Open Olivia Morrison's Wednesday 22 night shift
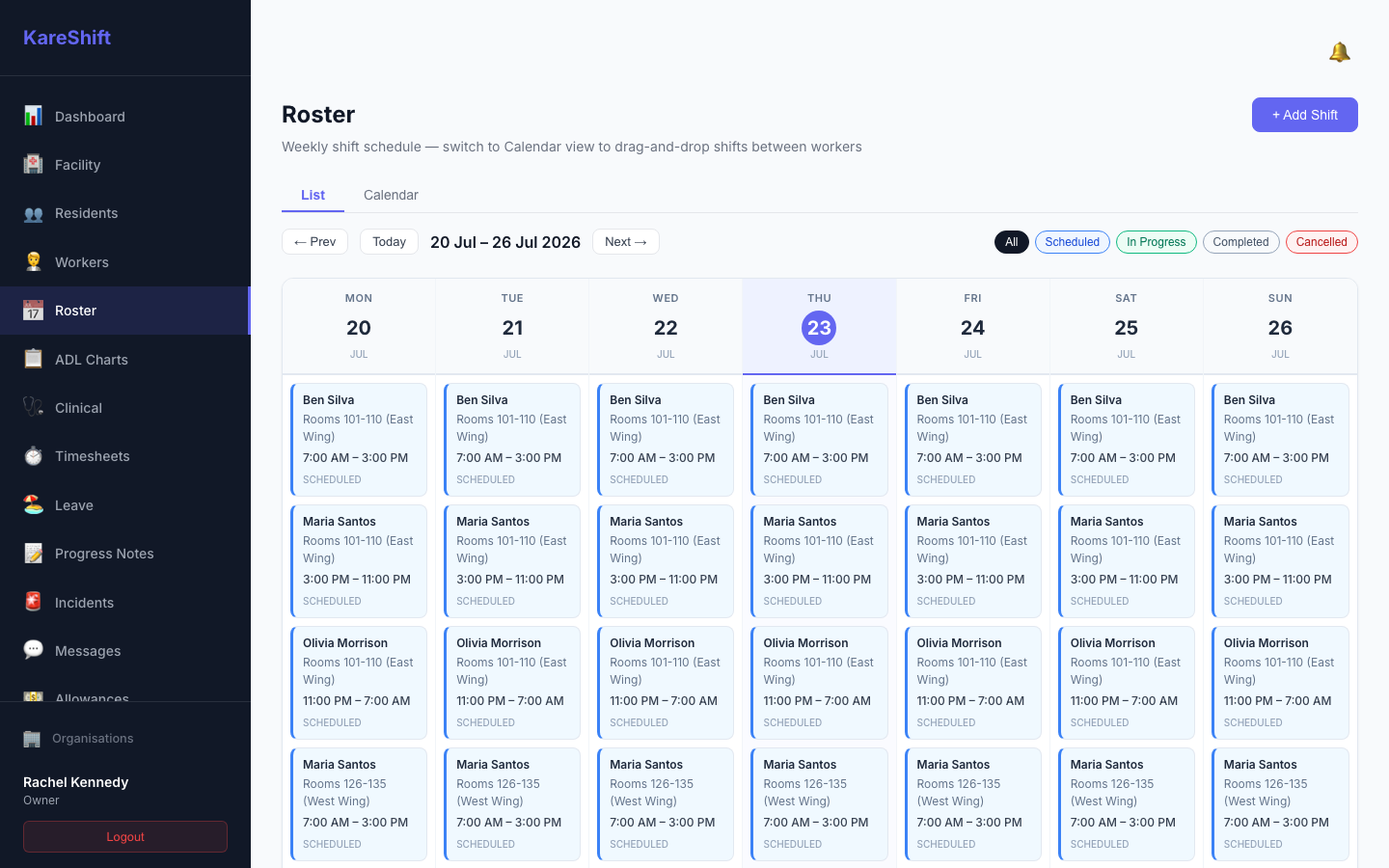The height and width of the screenshot is (868, 1389). [666, 683]
